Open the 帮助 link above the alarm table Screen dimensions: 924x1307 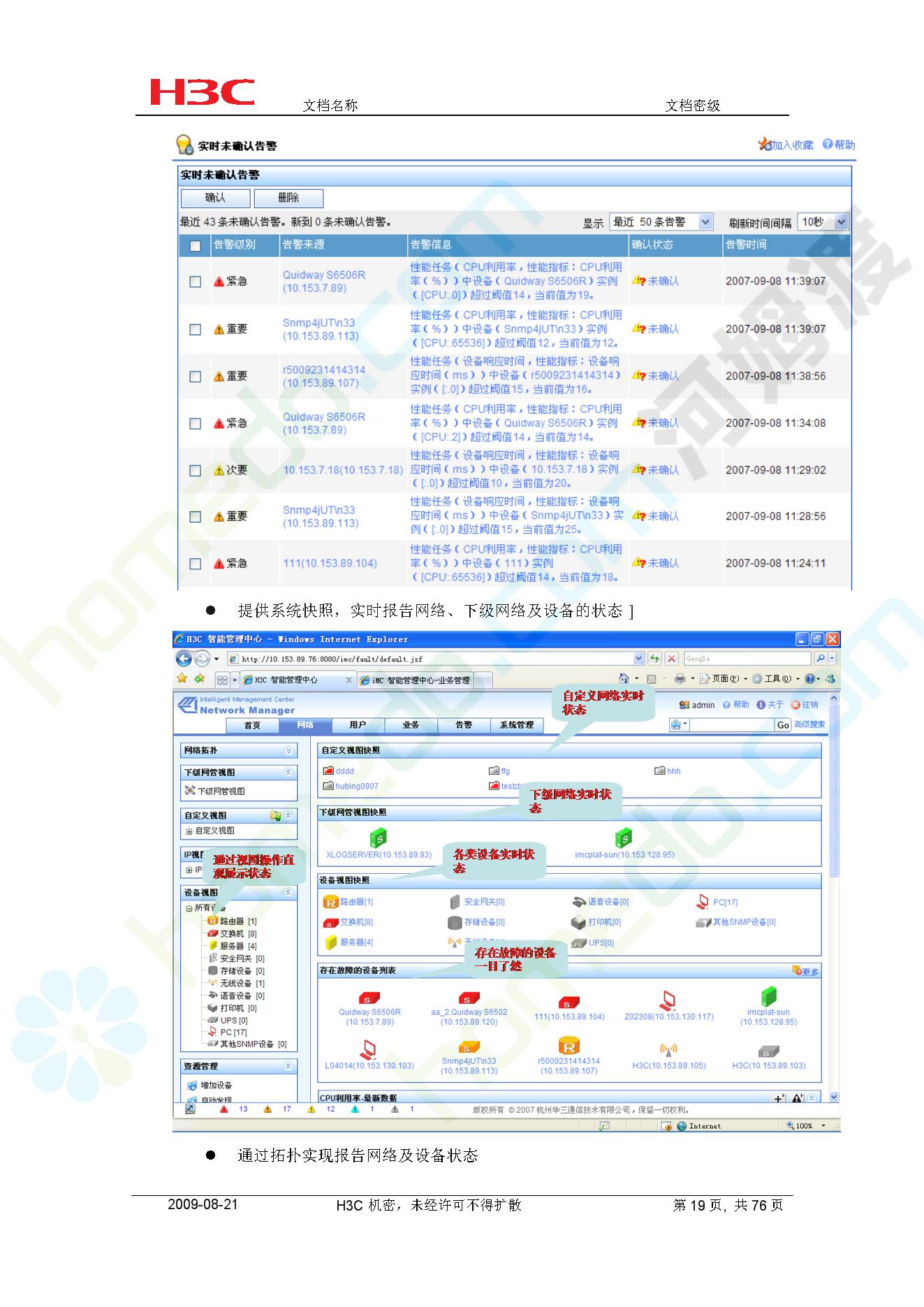pyautogui.click(x=839, y=145)
